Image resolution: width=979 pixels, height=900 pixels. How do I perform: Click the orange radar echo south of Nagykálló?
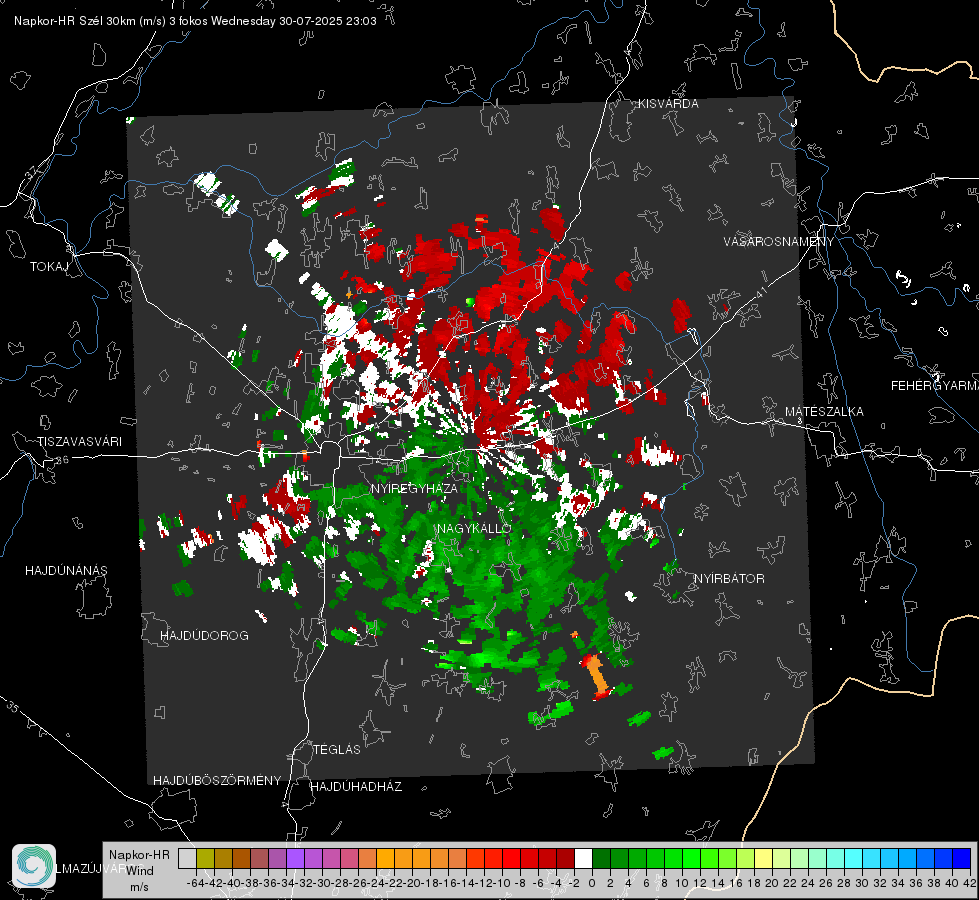click(596, 675)
